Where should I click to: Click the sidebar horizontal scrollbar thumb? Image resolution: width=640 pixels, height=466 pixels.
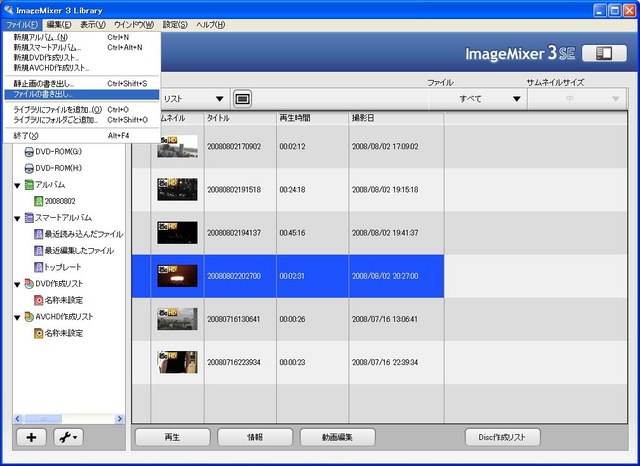click(42, 419)
